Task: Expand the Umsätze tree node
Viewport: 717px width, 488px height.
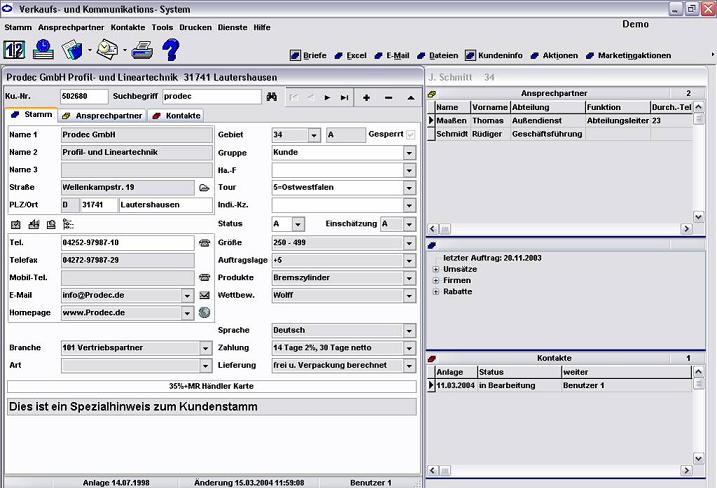Action: (x=435, y=268)
